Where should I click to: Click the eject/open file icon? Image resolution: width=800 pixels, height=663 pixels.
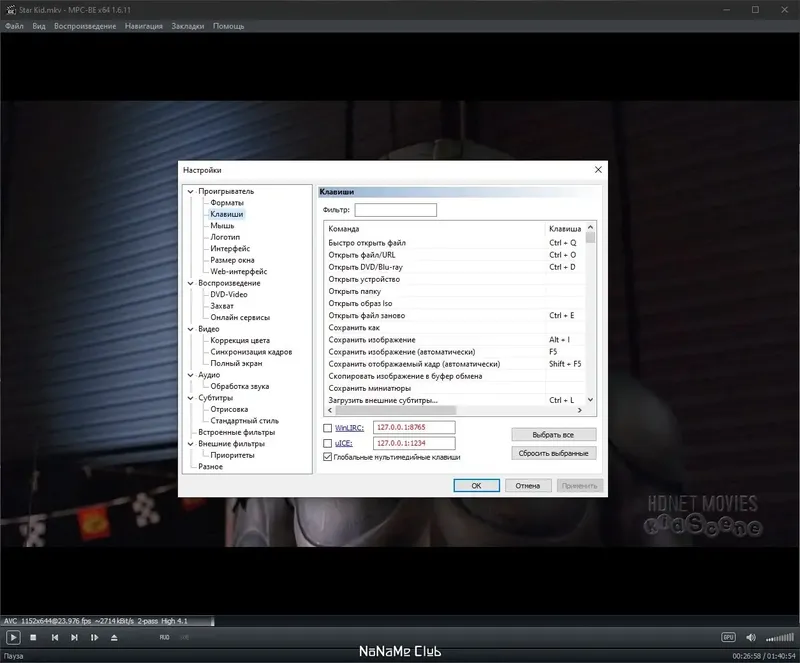pos(114,637)
